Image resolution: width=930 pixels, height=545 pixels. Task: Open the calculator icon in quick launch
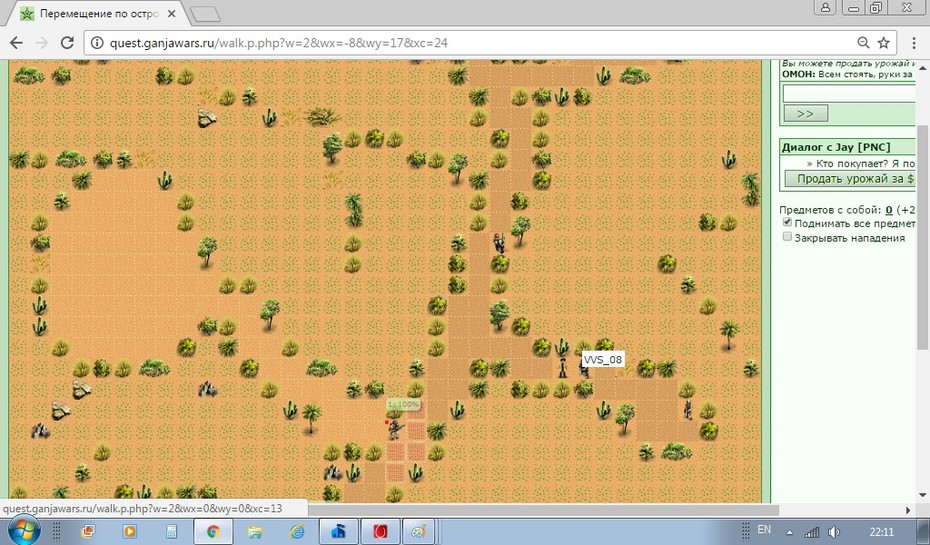[171, 531]
